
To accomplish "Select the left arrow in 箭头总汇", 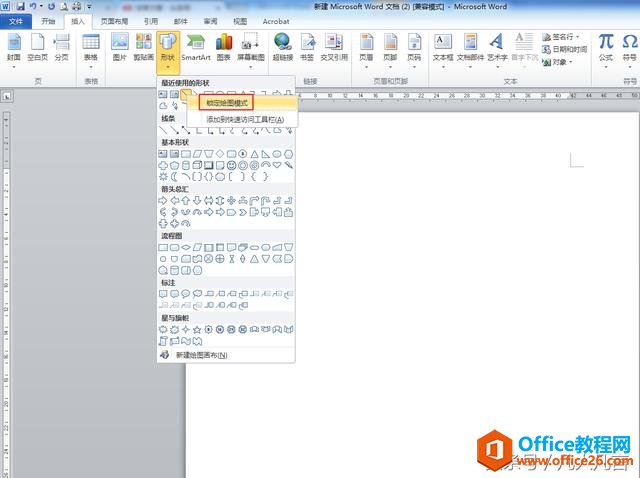I will pyautogui.click(x=174, y=200).
